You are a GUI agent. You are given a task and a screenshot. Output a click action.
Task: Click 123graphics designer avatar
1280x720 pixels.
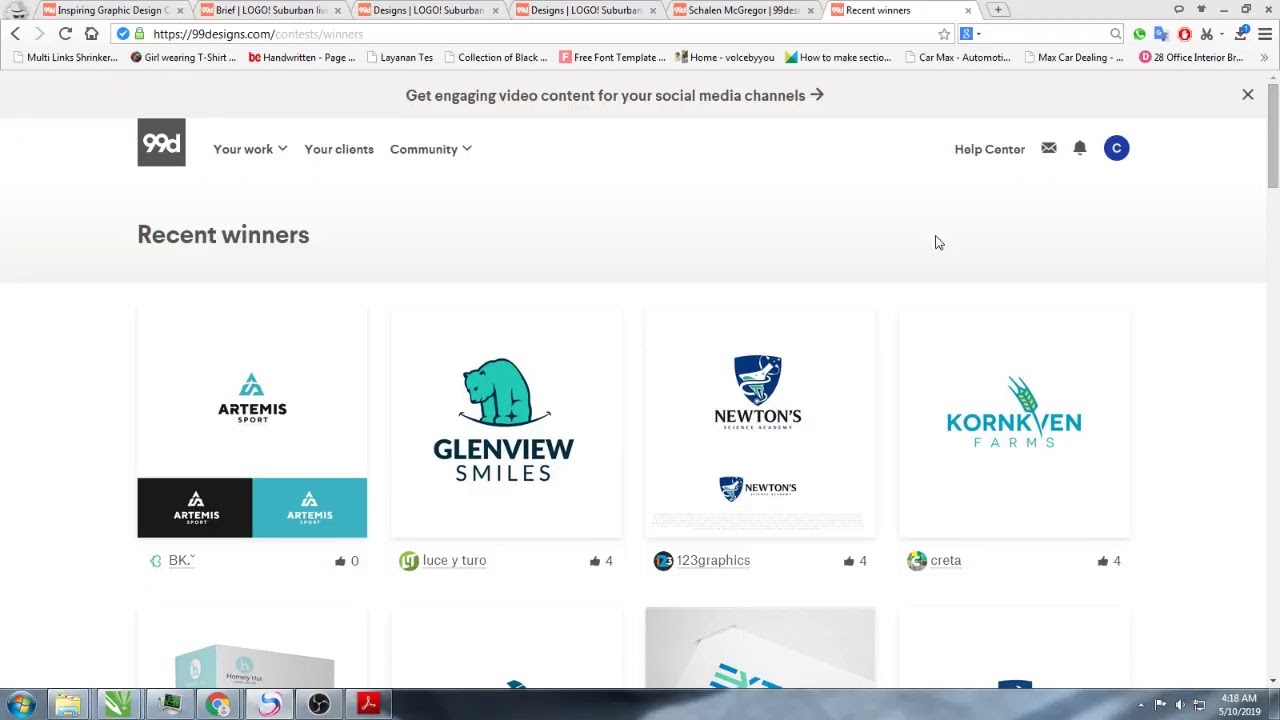[663, 561]
